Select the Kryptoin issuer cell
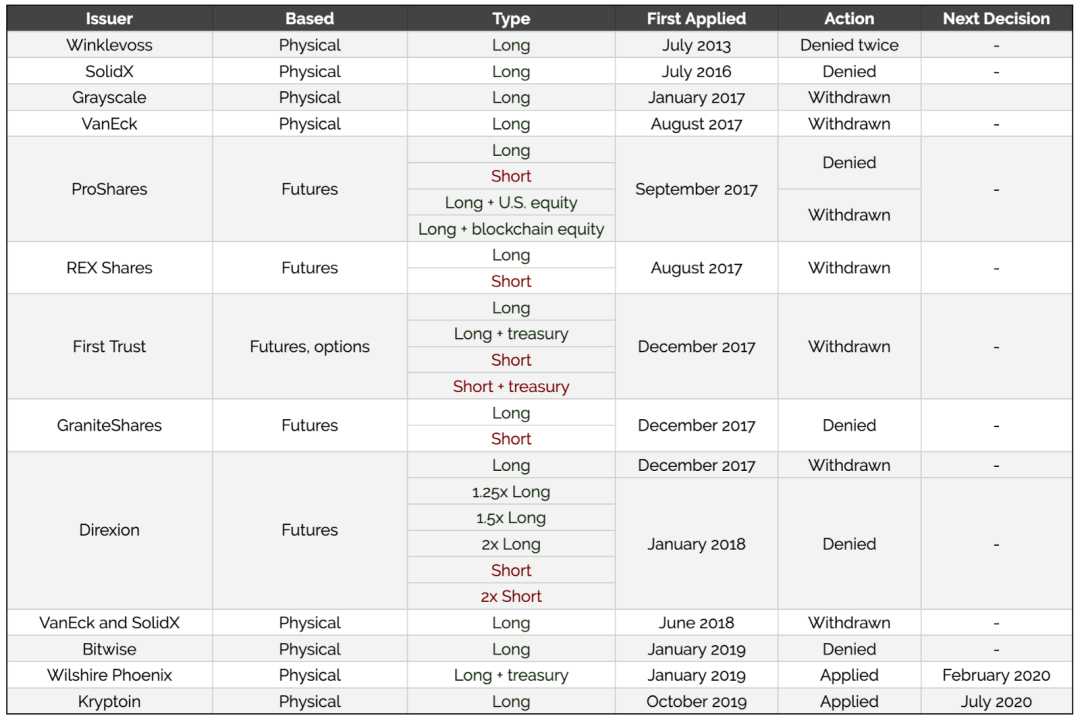Screen dimensions: 1080x720 [x=109, y=701]
